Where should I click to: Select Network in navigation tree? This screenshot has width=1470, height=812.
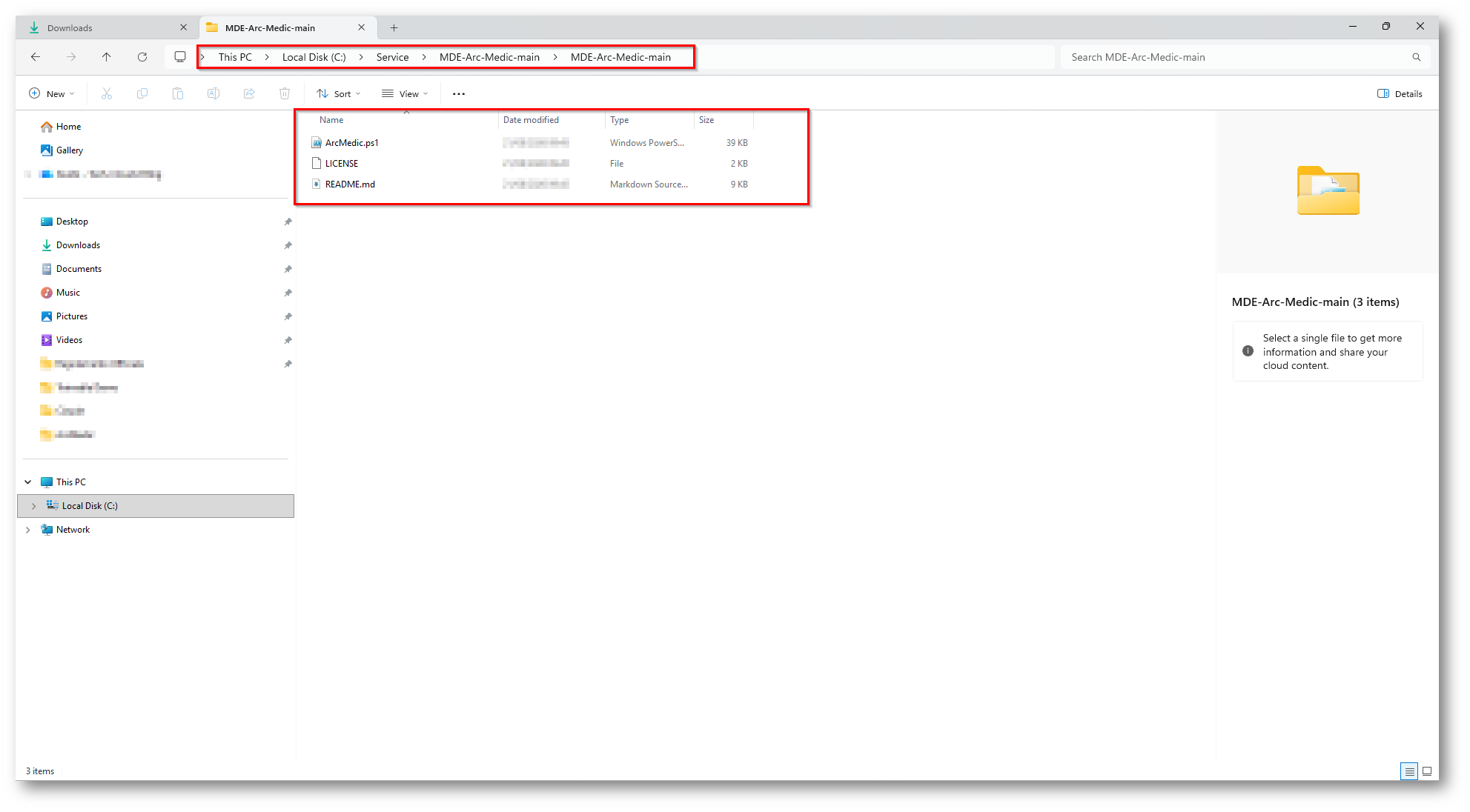coord(65,530)
